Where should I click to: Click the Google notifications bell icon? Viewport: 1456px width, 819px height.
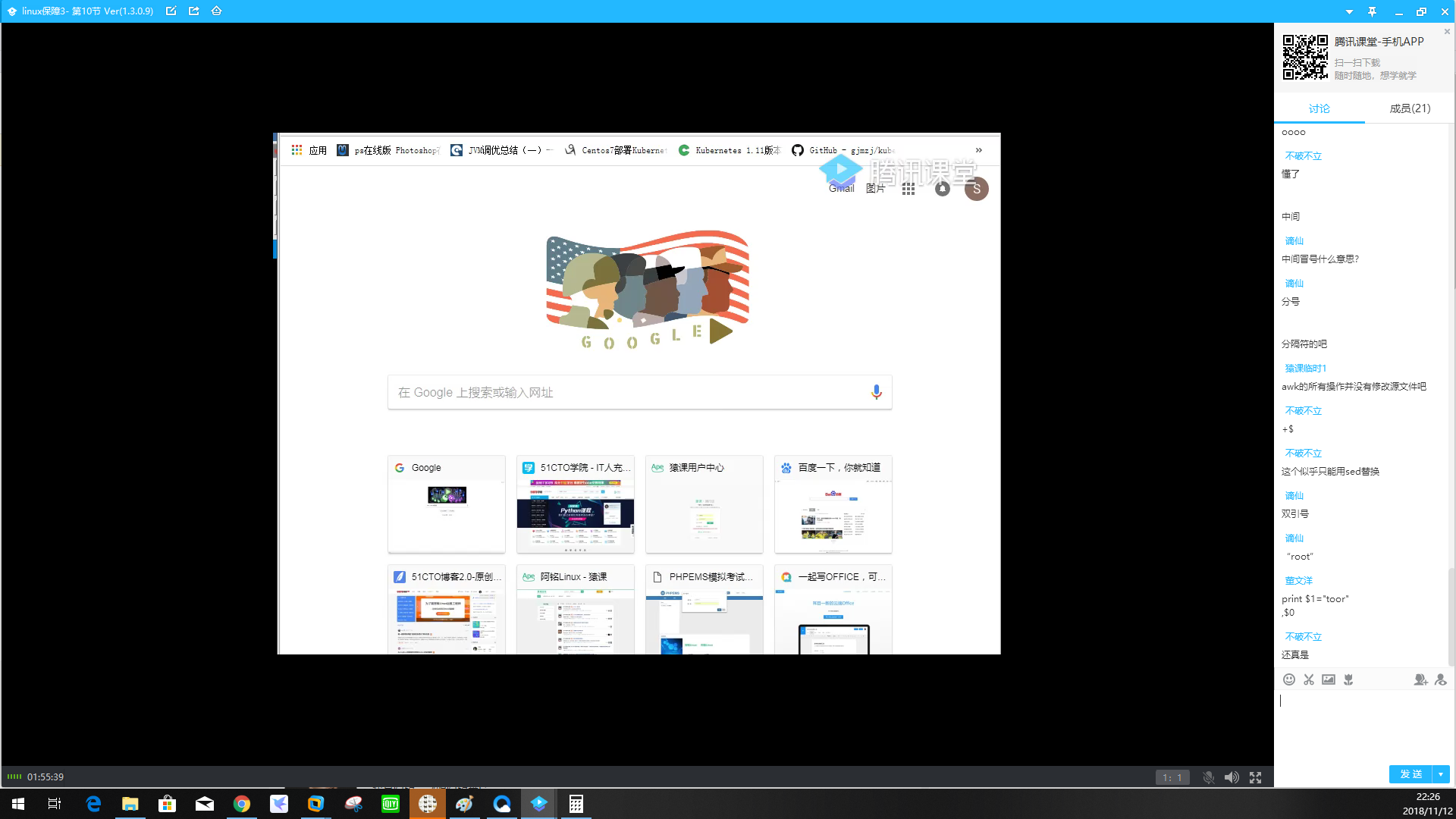click(x=942, y=189)
